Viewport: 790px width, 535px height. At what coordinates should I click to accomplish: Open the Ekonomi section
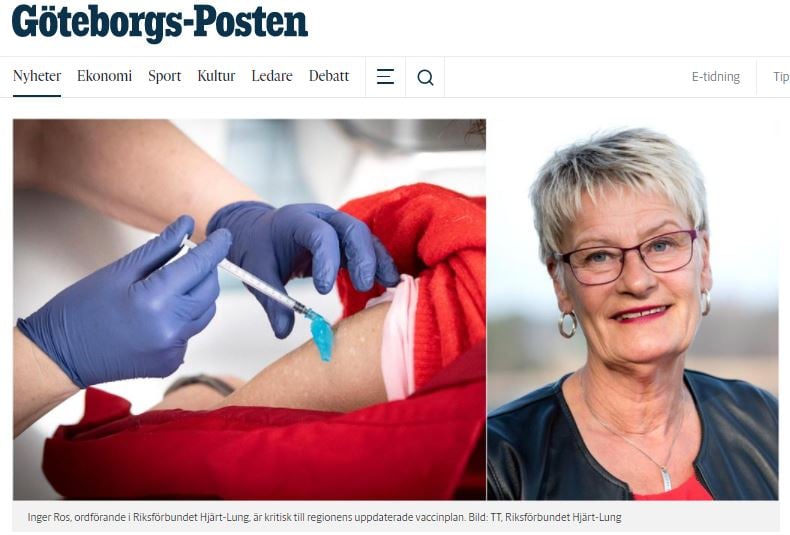104,76
